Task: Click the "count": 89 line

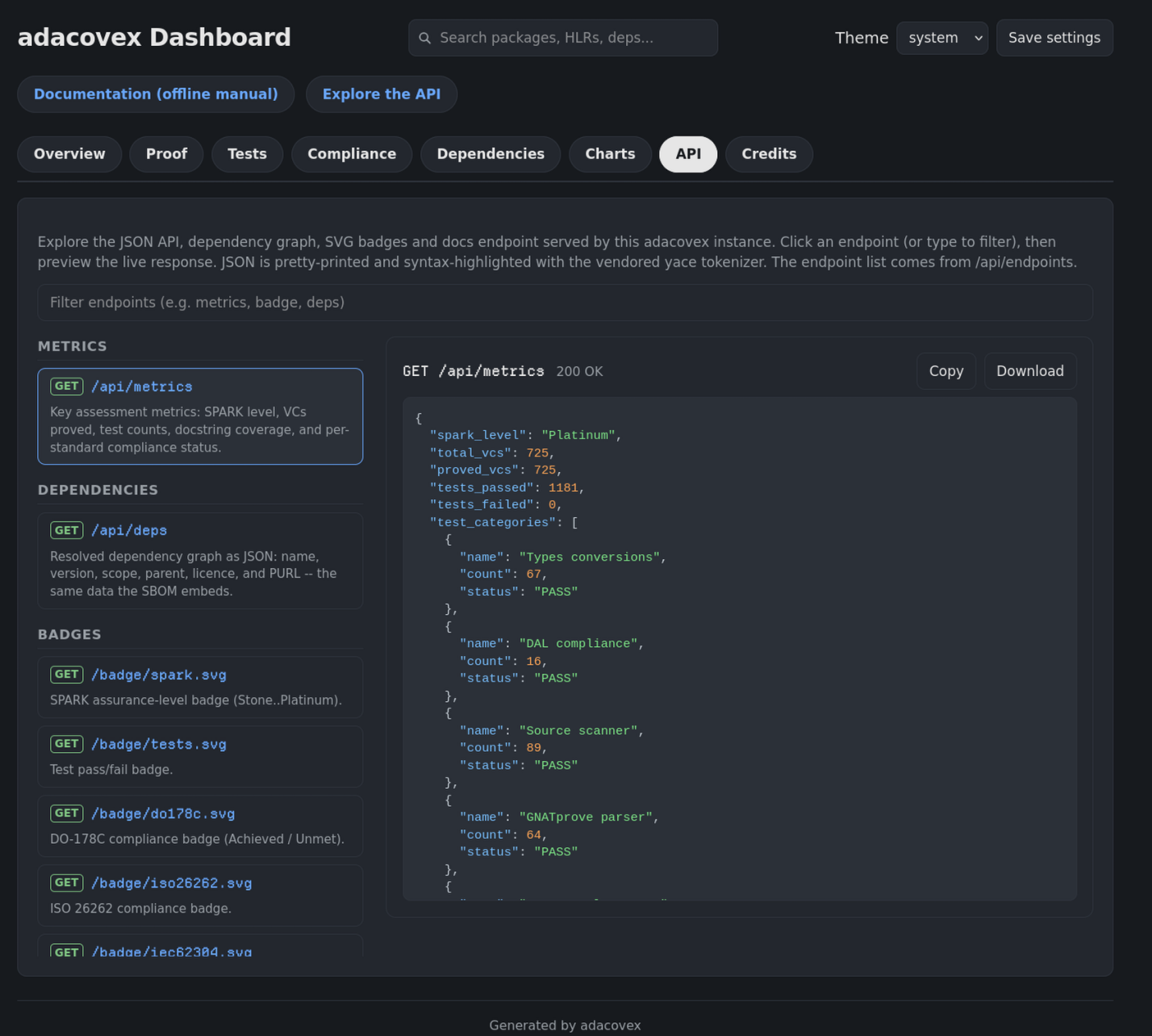Action: 503,748
